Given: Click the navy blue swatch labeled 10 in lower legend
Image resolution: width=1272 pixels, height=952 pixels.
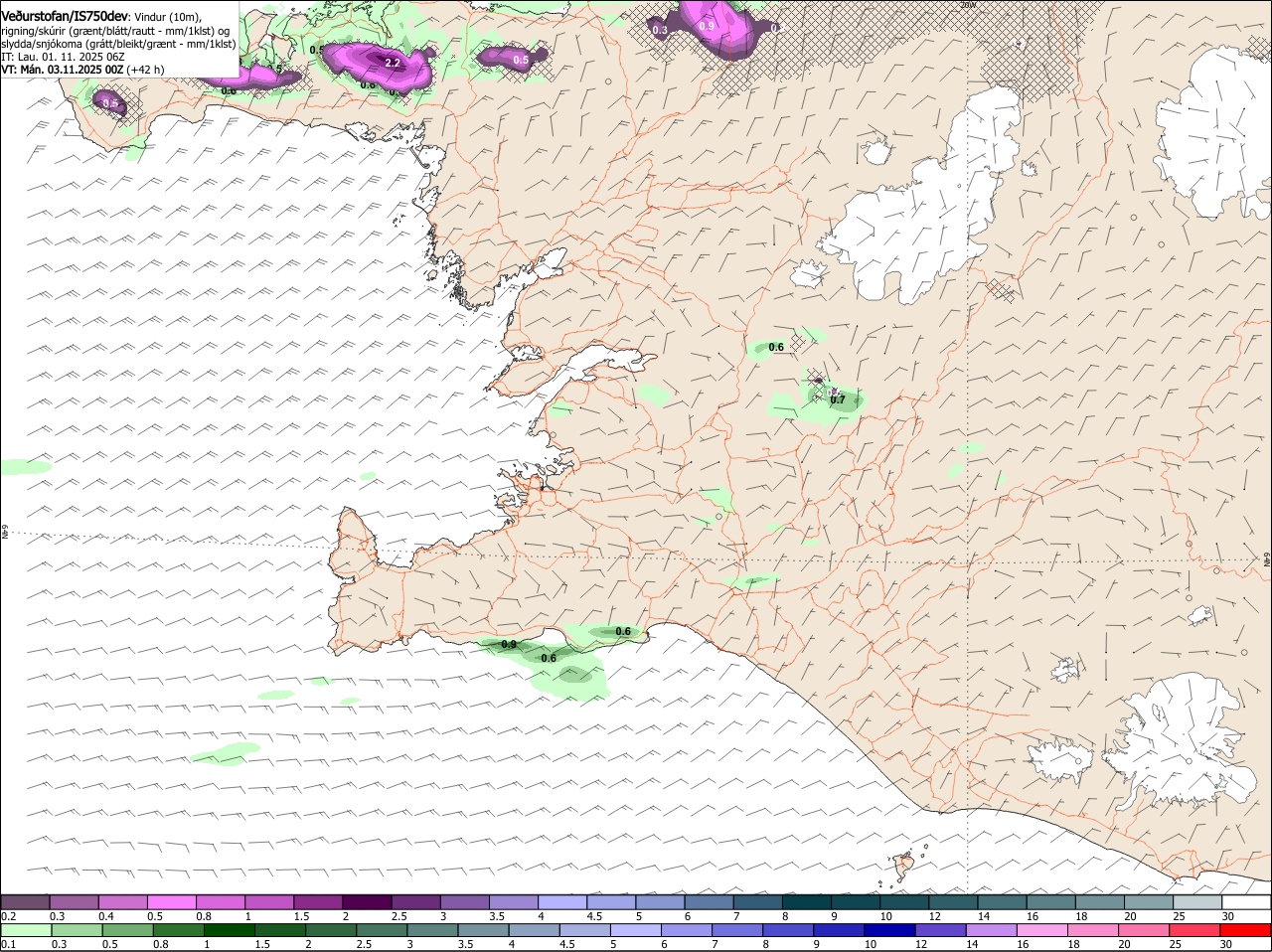Looking at the screenshot, I should [x=888, y=929].
